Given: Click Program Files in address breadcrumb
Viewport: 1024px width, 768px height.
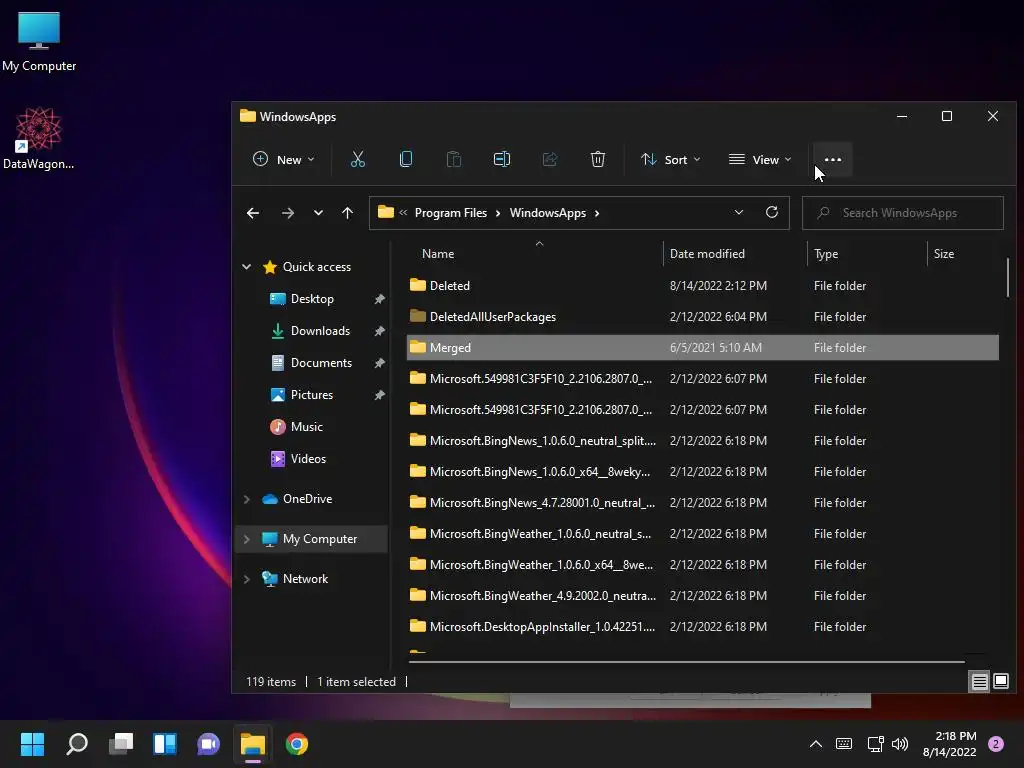Looking at the screenshot, I should coord(451,213).
